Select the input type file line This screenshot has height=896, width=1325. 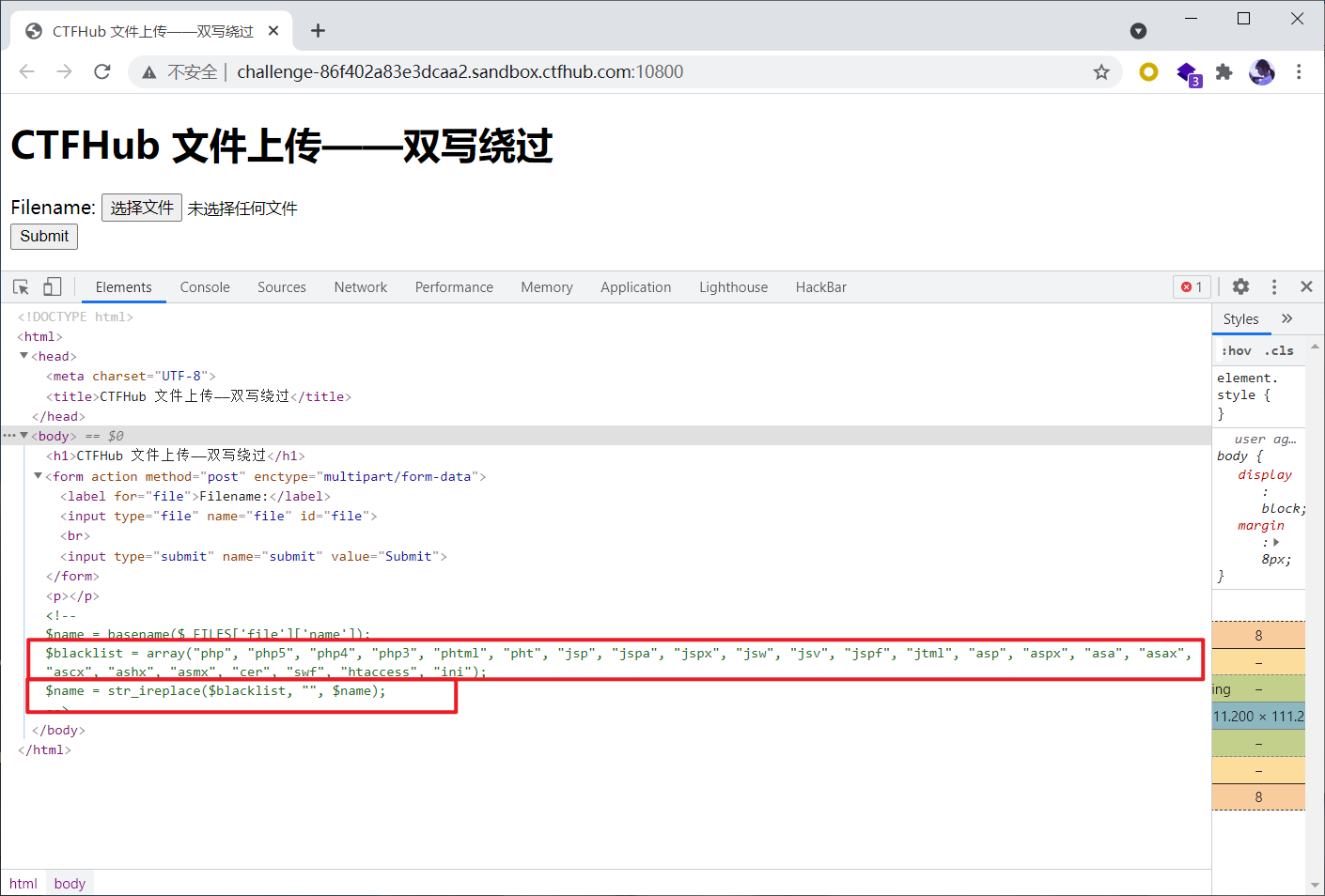coord(218,516)
